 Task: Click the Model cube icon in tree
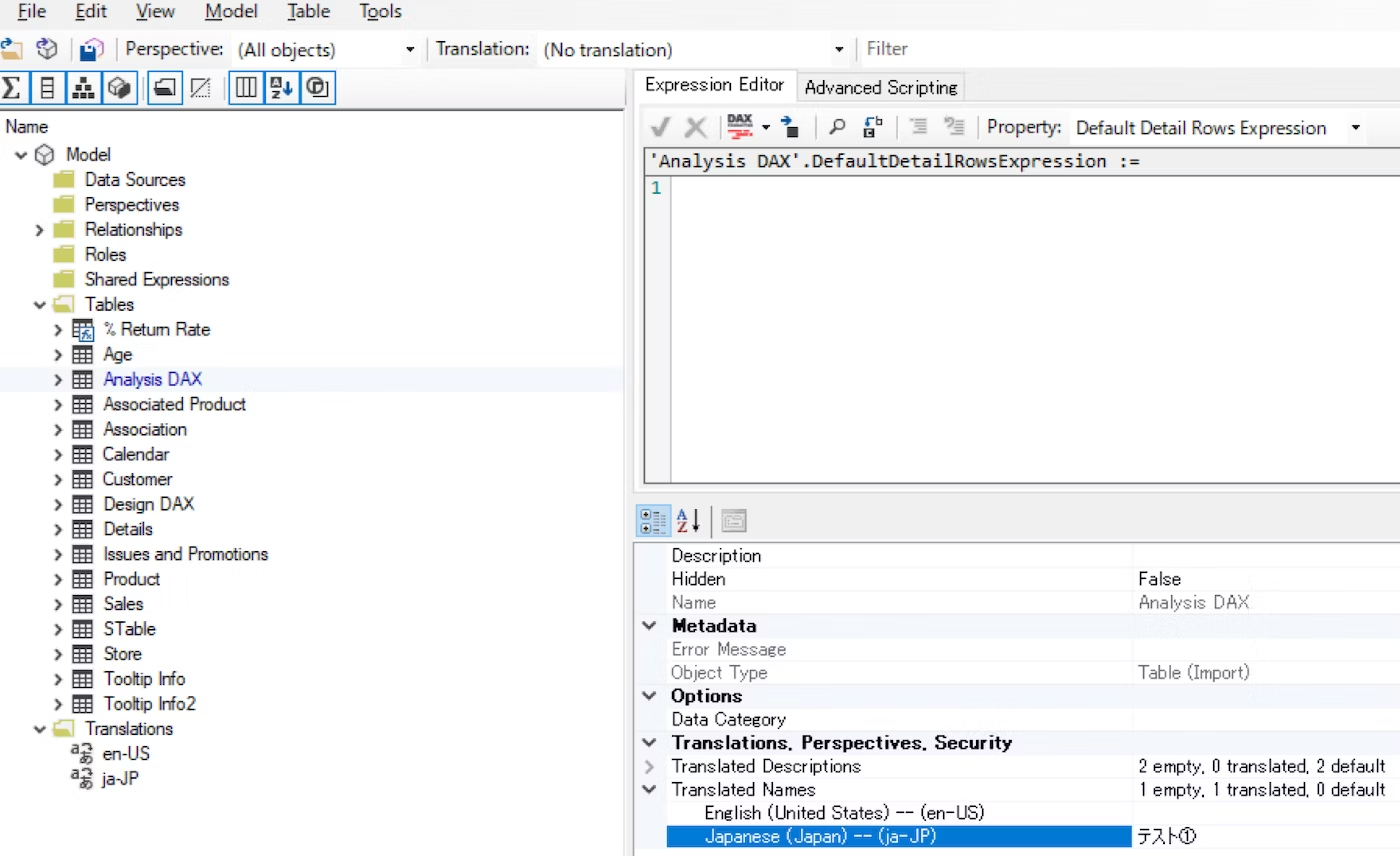(45, 155)
